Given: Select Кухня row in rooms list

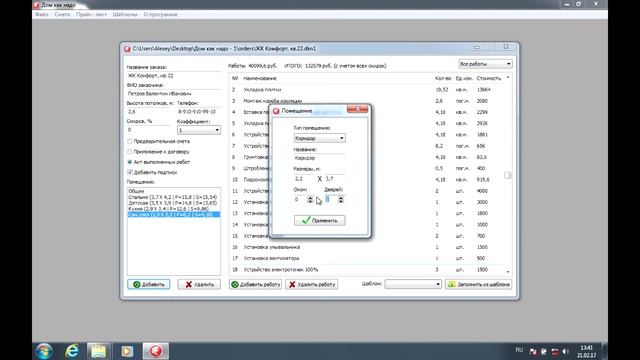Looking at the screenshot, I should coord(173,209).
